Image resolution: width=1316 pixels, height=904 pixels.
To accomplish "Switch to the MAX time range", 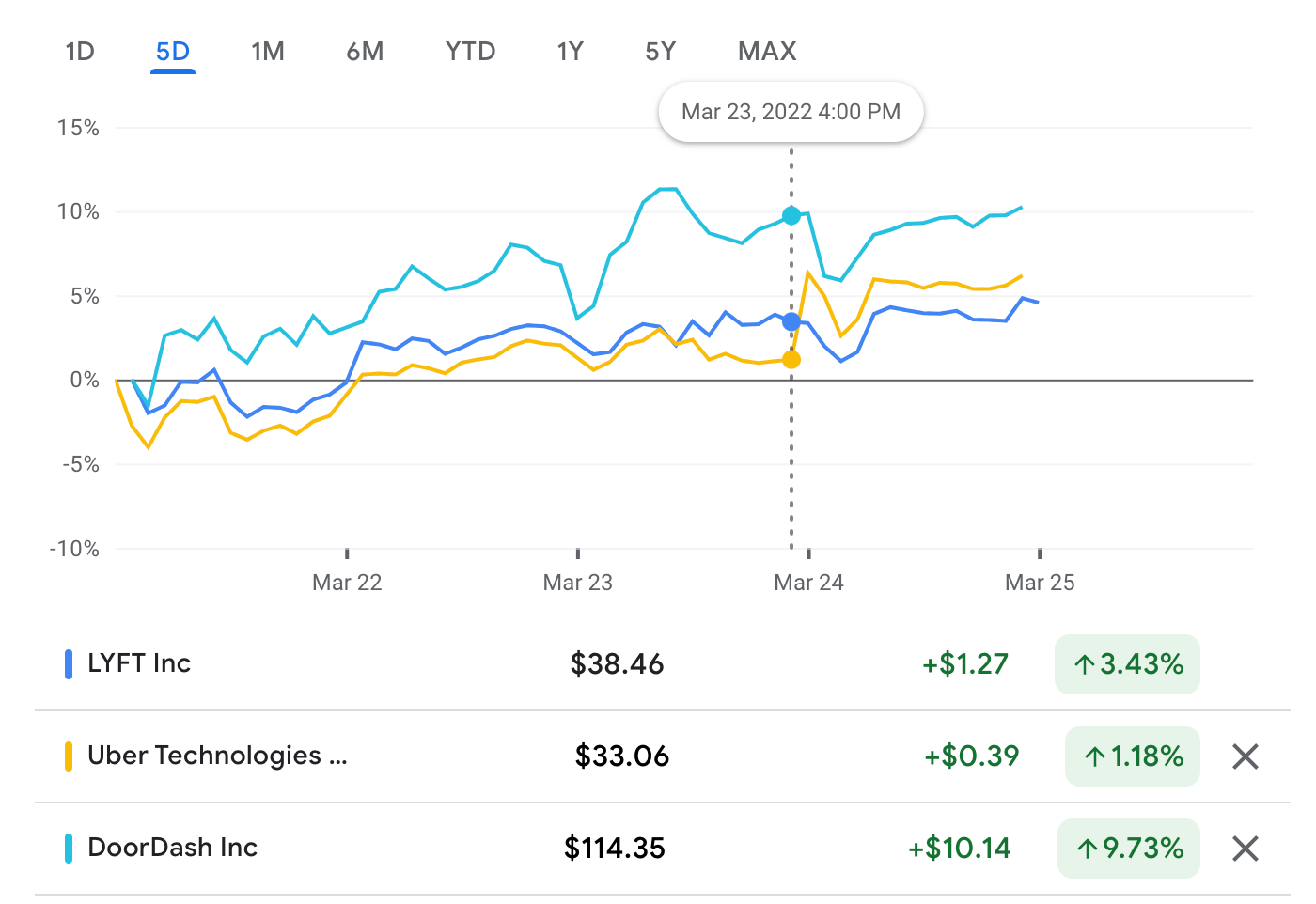I will click(x=767, y=51).
